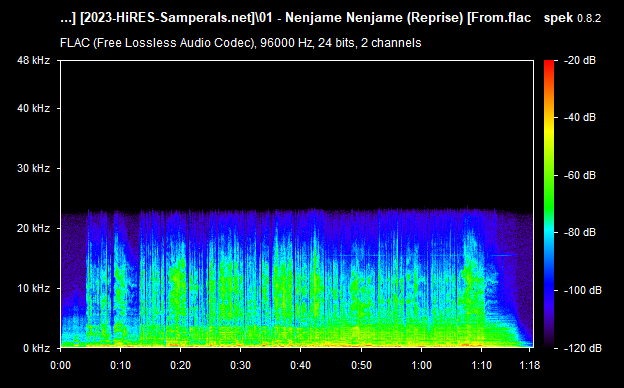Click the FLAC codec info line
This screenshot has height=388, width=624.
240,43
